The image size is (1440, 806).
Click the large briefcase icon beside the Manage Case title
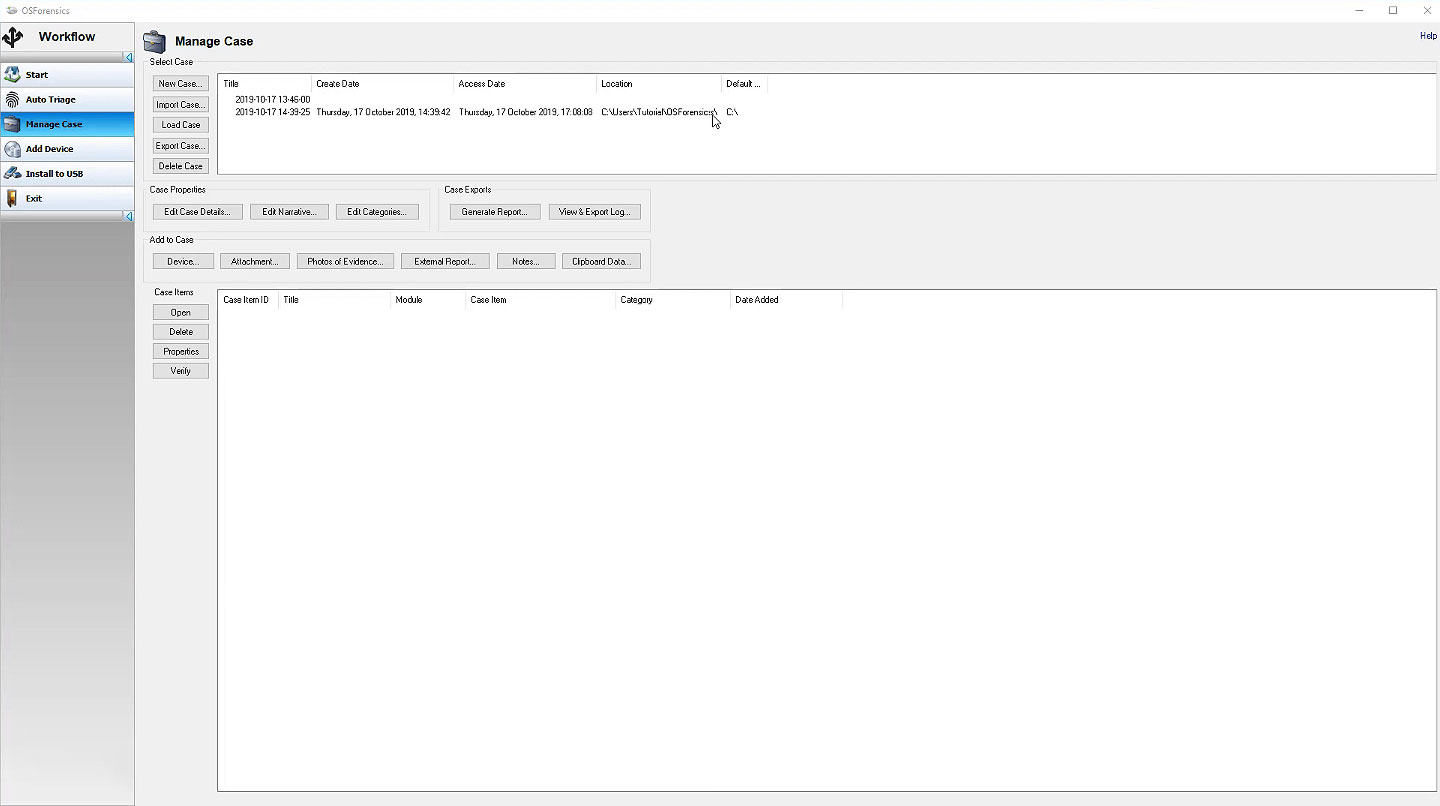154,42
